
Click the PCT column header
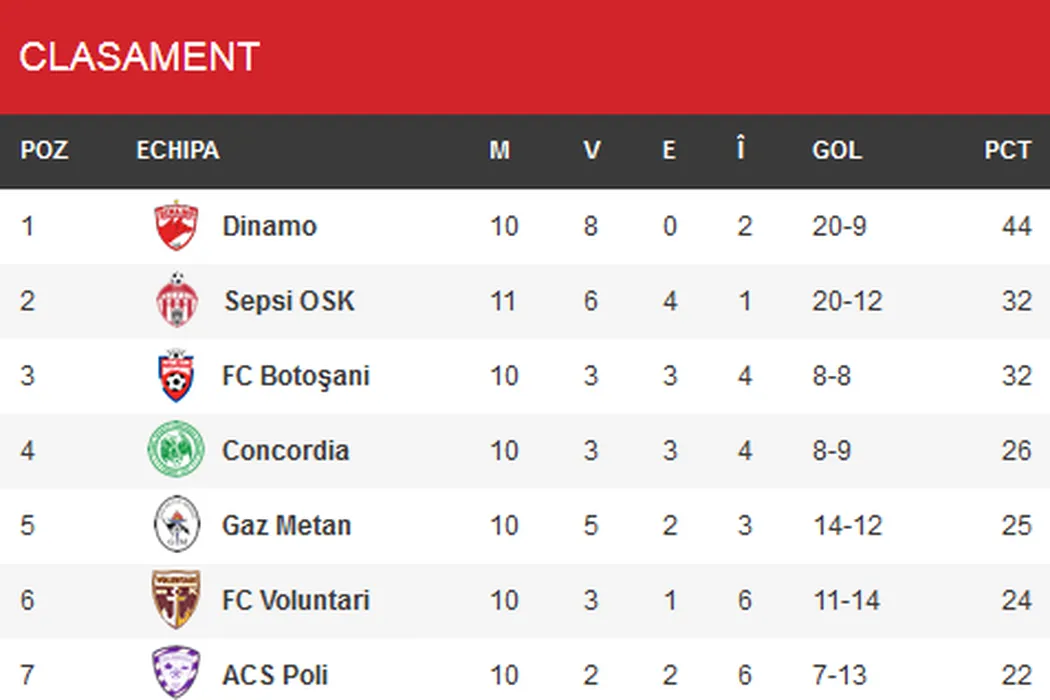[1007, 150]
